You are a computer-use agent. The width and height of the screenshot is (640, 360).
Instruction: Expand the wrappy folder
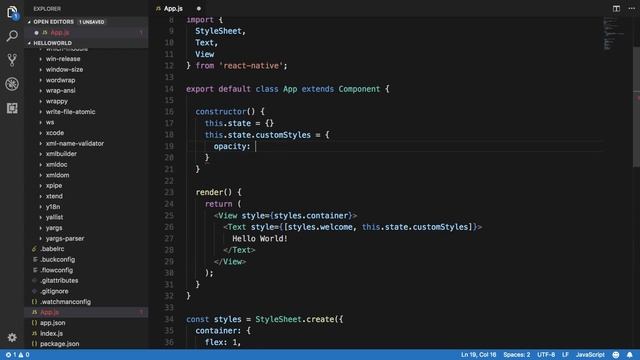pos(57,101)
